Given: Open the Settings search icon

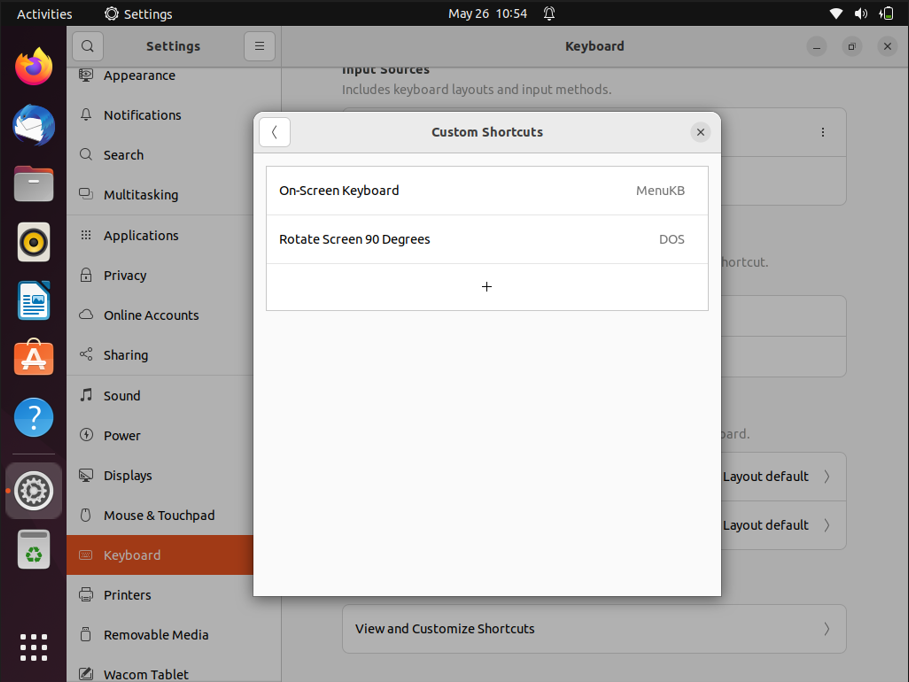Looking at the screenshot, I should coord(88,46).
